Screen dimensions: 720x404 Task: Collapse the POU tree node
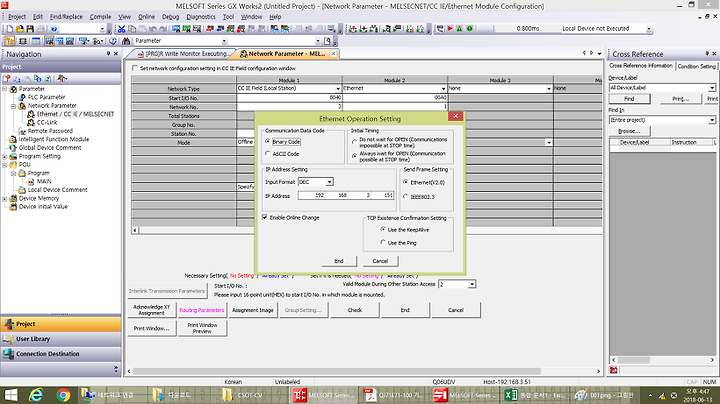coord(5,165)
